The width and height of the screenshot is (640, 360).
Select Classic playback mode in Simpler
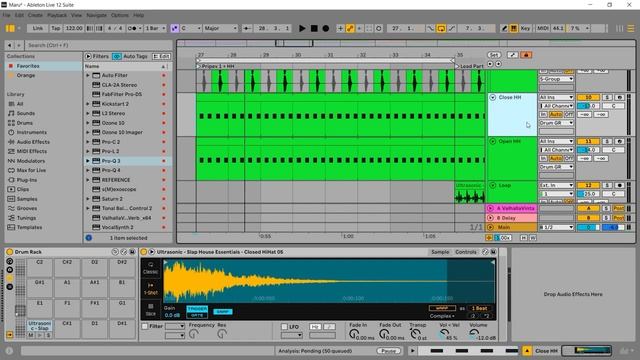coord(150,268)
